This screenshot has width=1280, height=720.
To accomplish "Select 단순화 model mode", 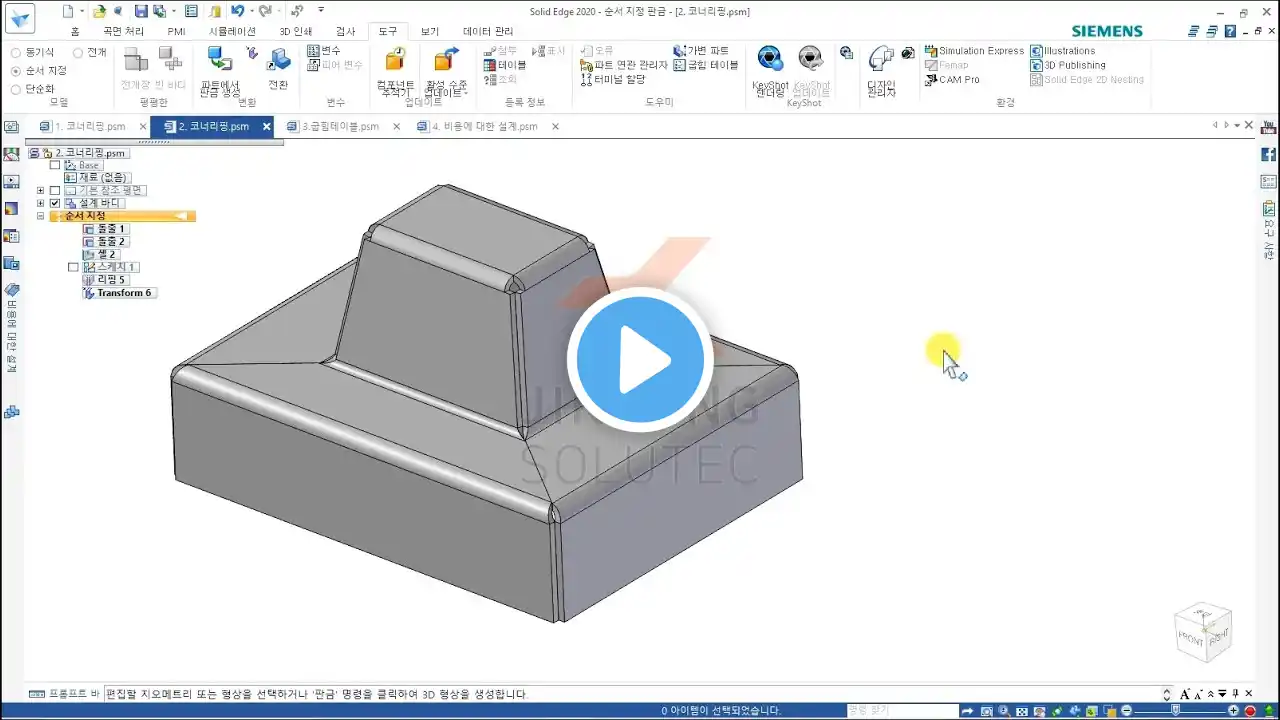I will [x=33, y=89].
